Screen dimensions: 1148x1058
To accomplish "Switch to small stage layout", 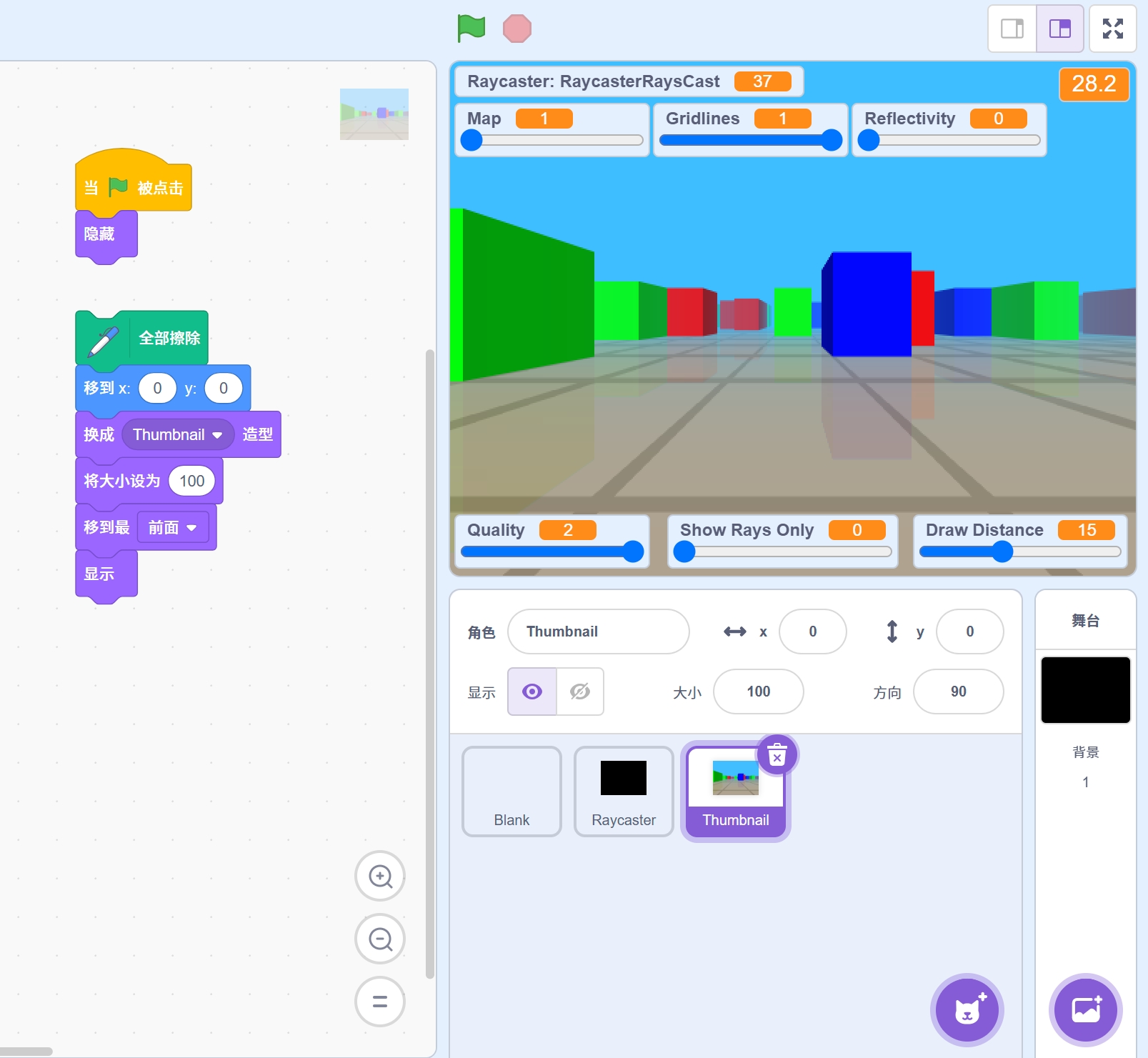I will tap(1012, 29).
